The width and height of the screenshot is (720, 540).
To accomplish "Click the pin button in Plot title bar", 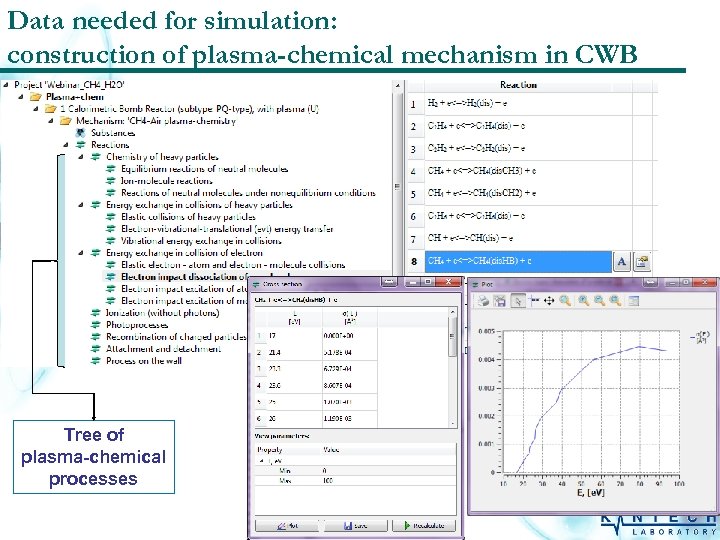I will [x=650, y=282].
